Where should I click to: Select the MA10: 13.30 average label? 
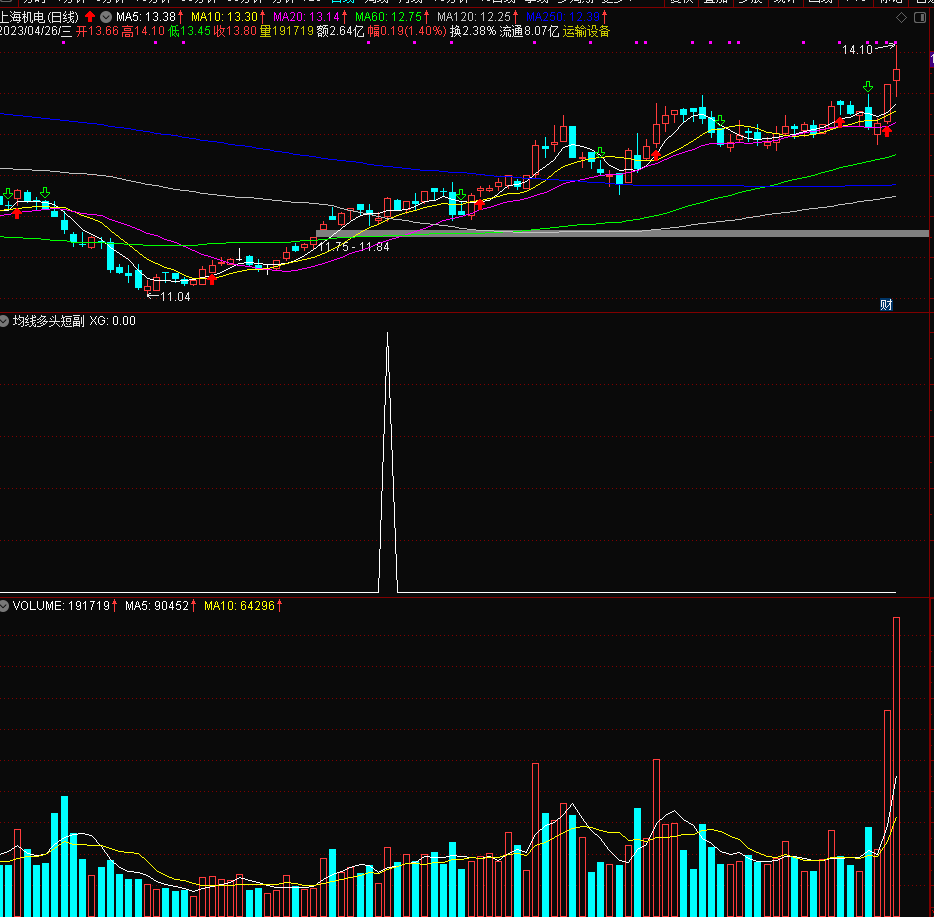[x=225, y=17]
